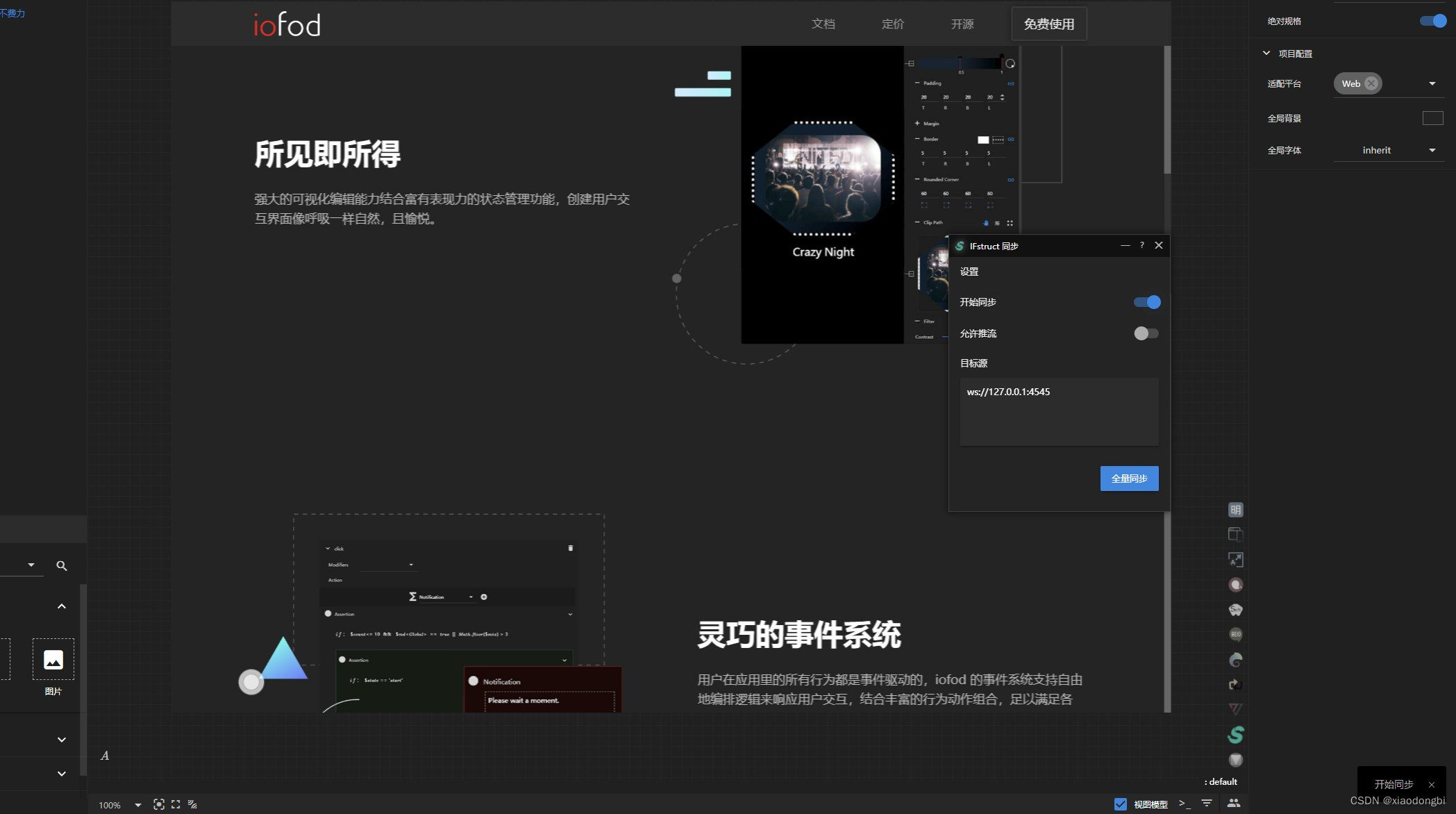
Task: Enable the 允许推流 switch
Action: point(1146,333)
